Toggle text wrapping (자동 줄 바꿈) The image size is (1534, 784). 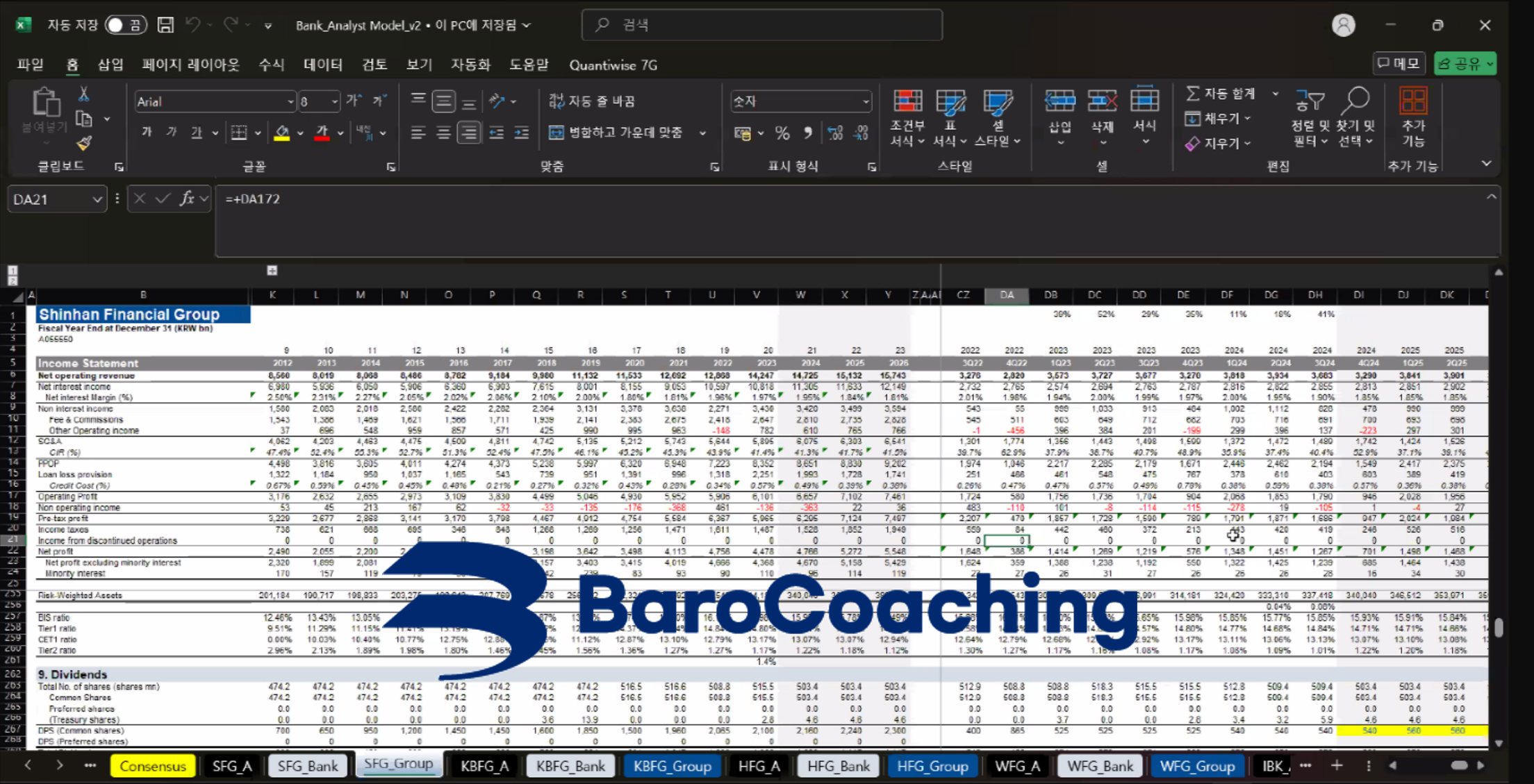[x=592, y=101]
